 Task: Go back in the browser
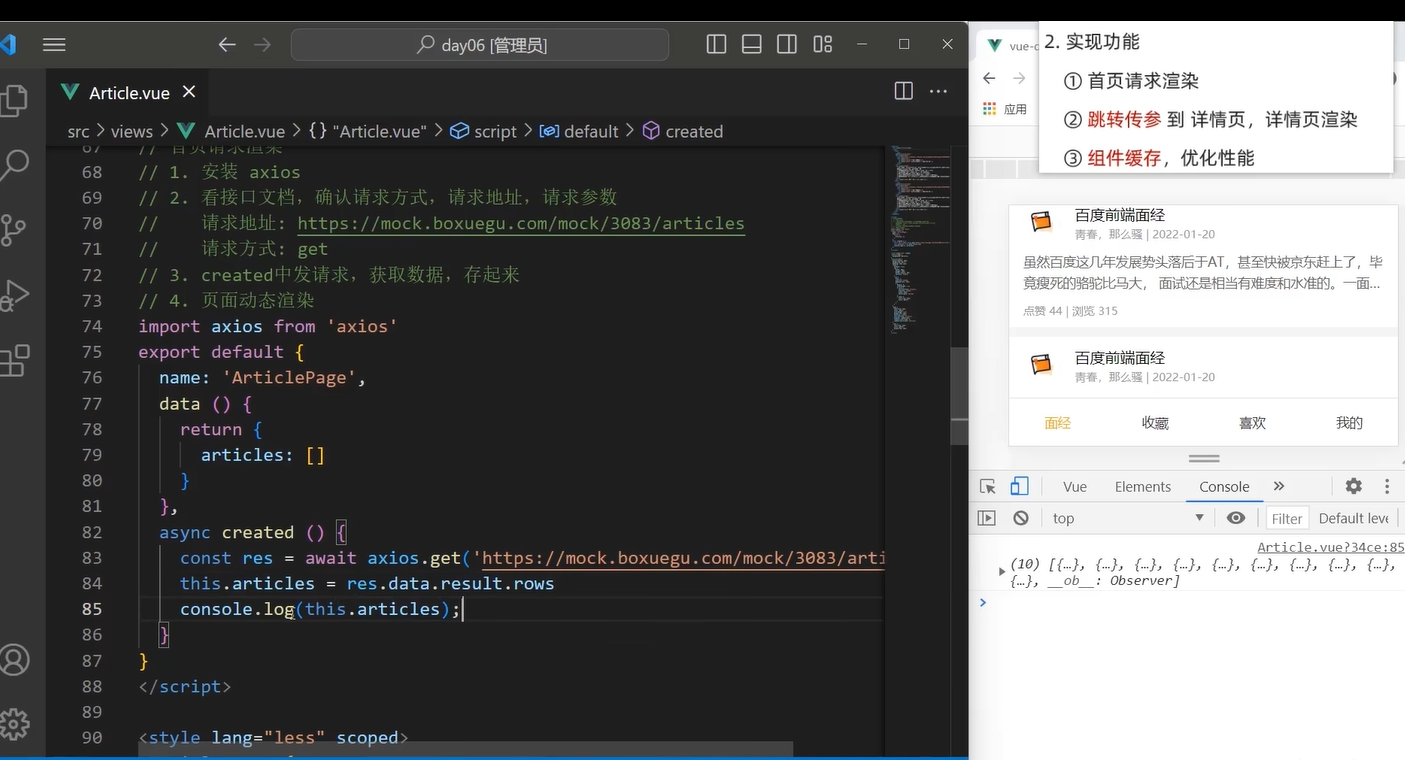point(989,78)
